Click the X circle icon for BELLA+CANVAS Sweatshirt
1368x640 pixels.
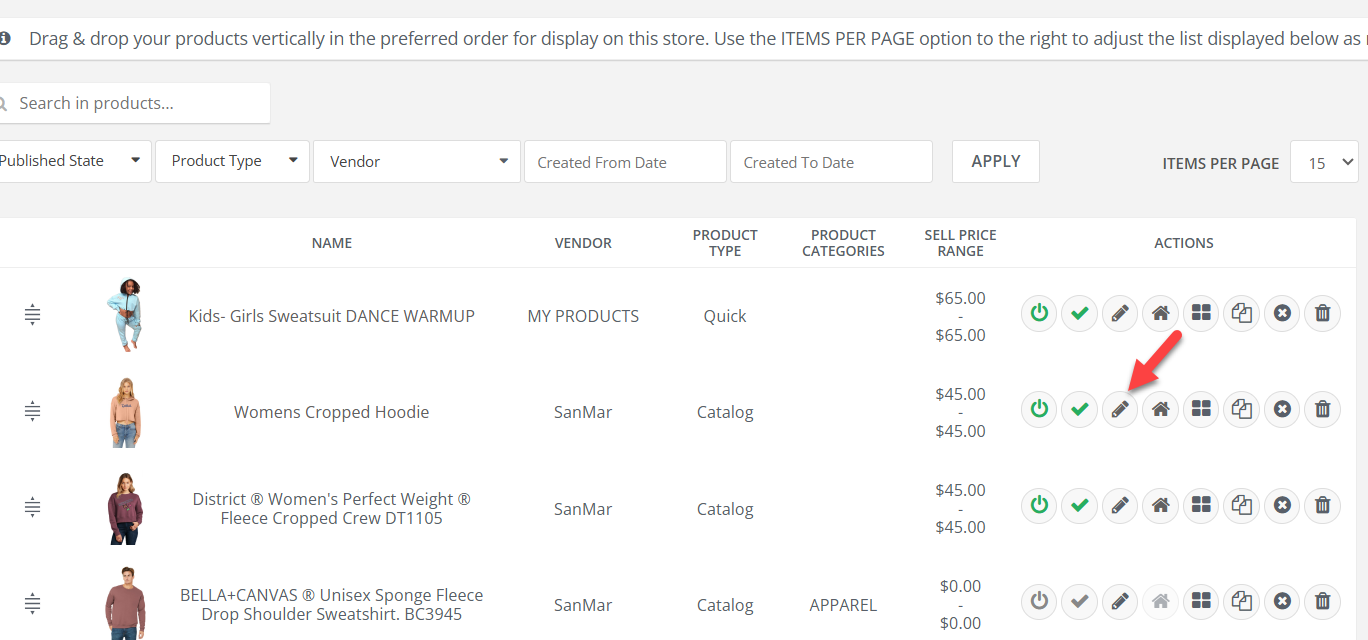[1282, 601]
